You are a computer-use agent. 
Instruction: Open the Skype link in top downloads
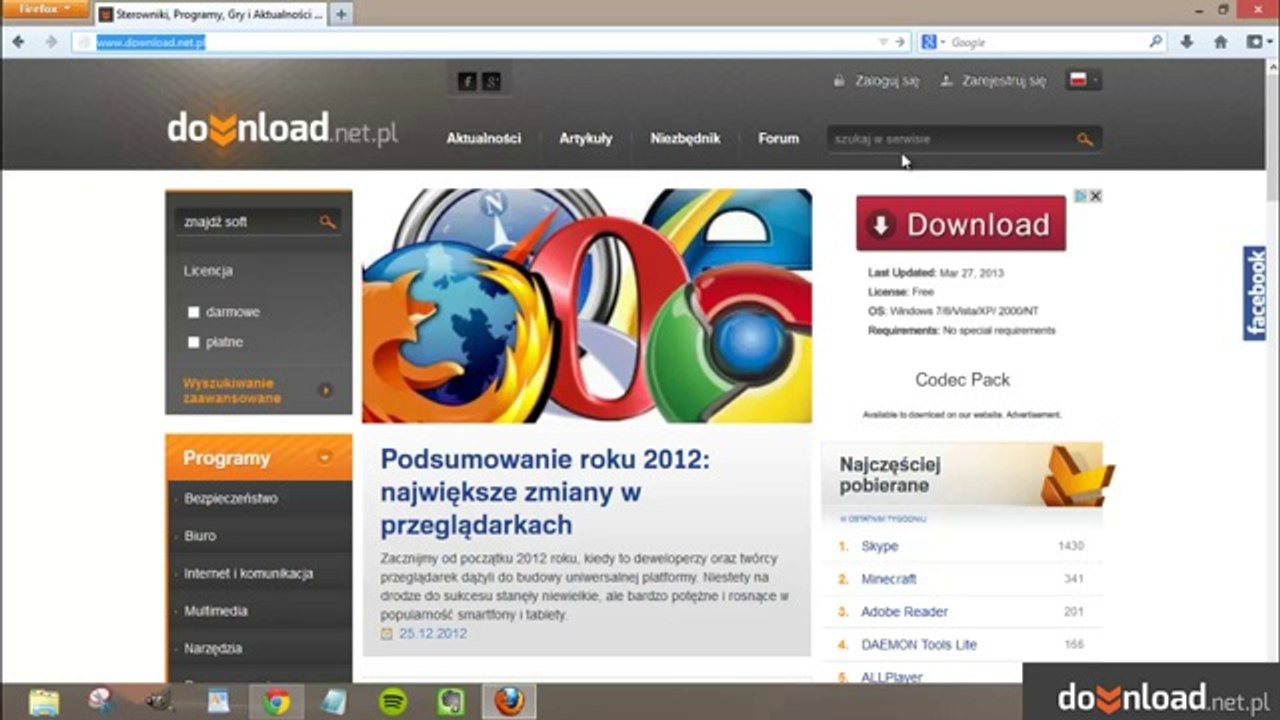click(x=880, y=546)
